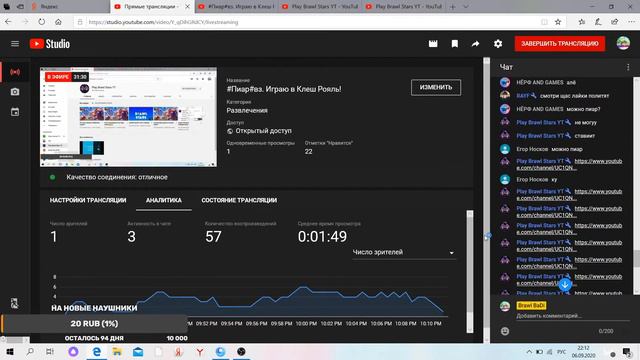The height and width of the screenshot is (360, 640).
Task: Open the browser three-dot settings menu
Action: [631, 22]
